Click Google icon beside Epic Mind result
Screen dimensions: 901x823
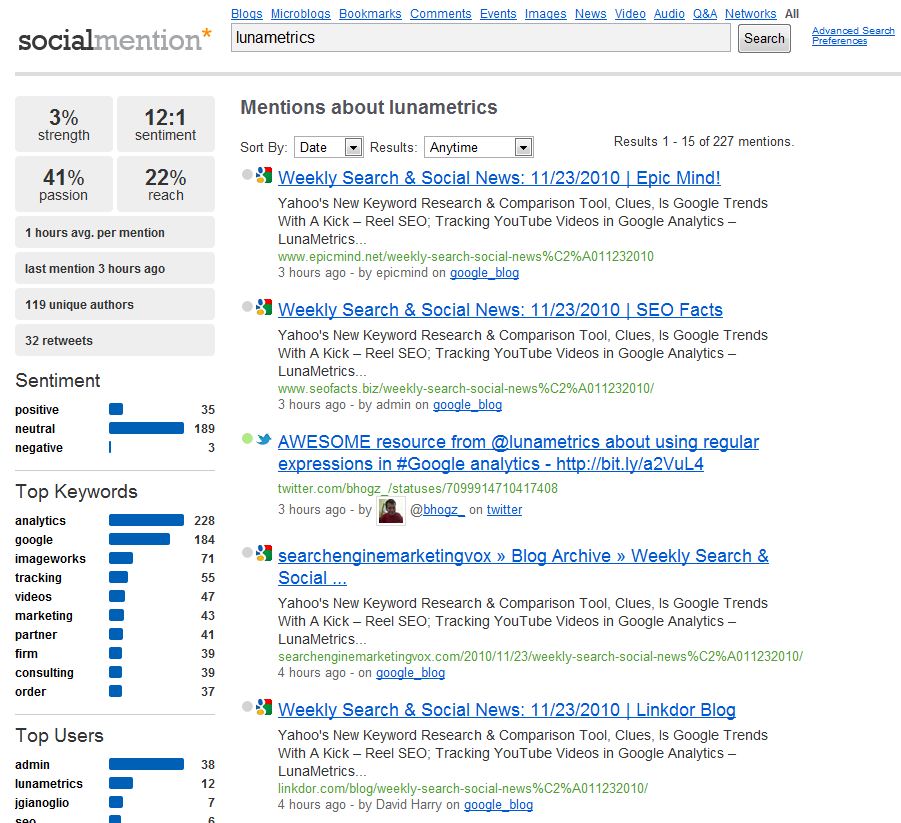(264, 175)
